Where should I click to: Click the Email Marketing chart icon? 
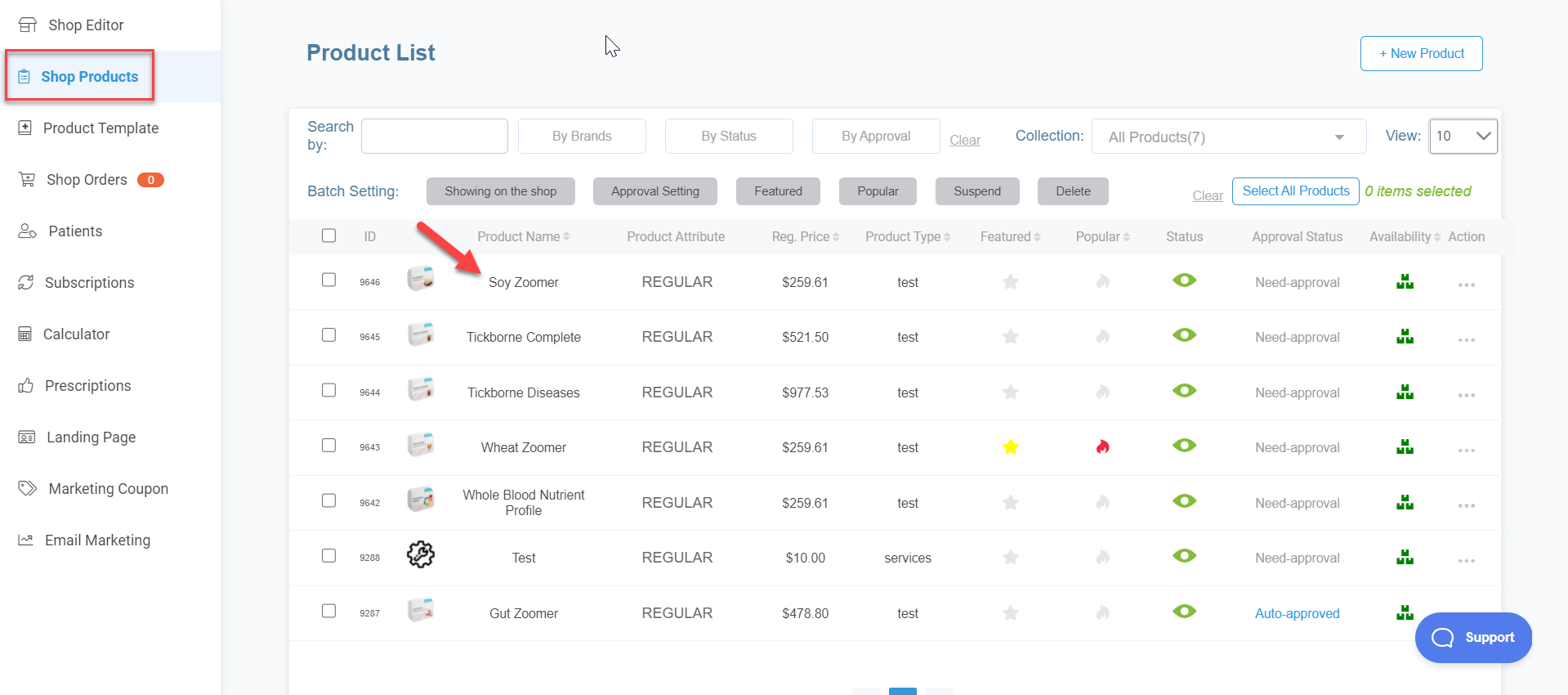tap(26, 540)
